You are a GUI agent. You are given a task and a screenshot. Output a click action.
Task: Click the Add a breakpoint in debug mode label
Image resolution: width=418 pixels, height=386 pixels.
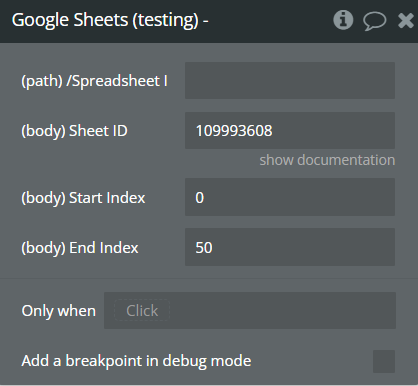pyautogui.click(x=136, y=361)
